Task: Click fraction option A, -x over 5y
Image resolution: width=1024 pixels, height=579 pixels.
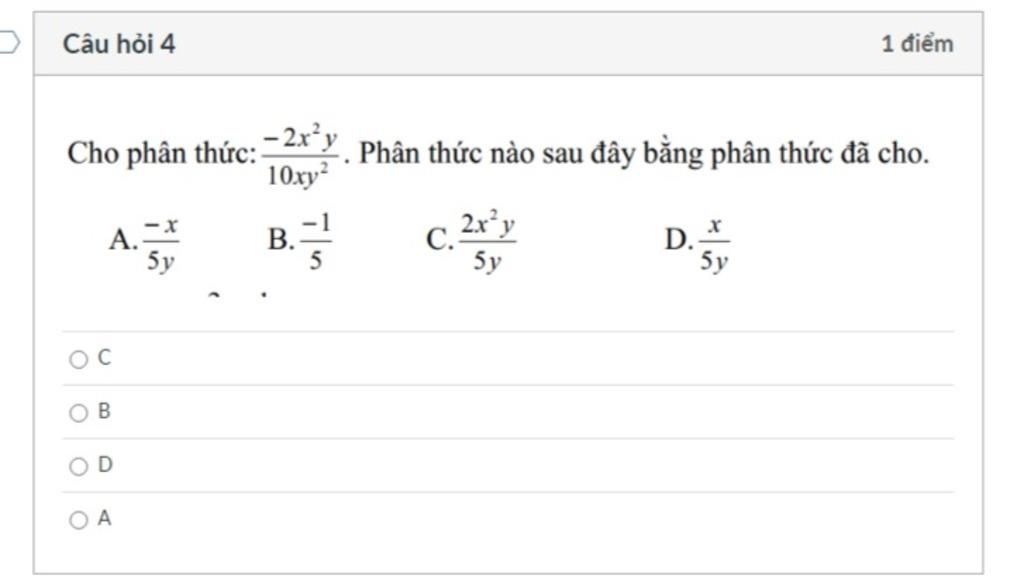Action: click(161, 243)
